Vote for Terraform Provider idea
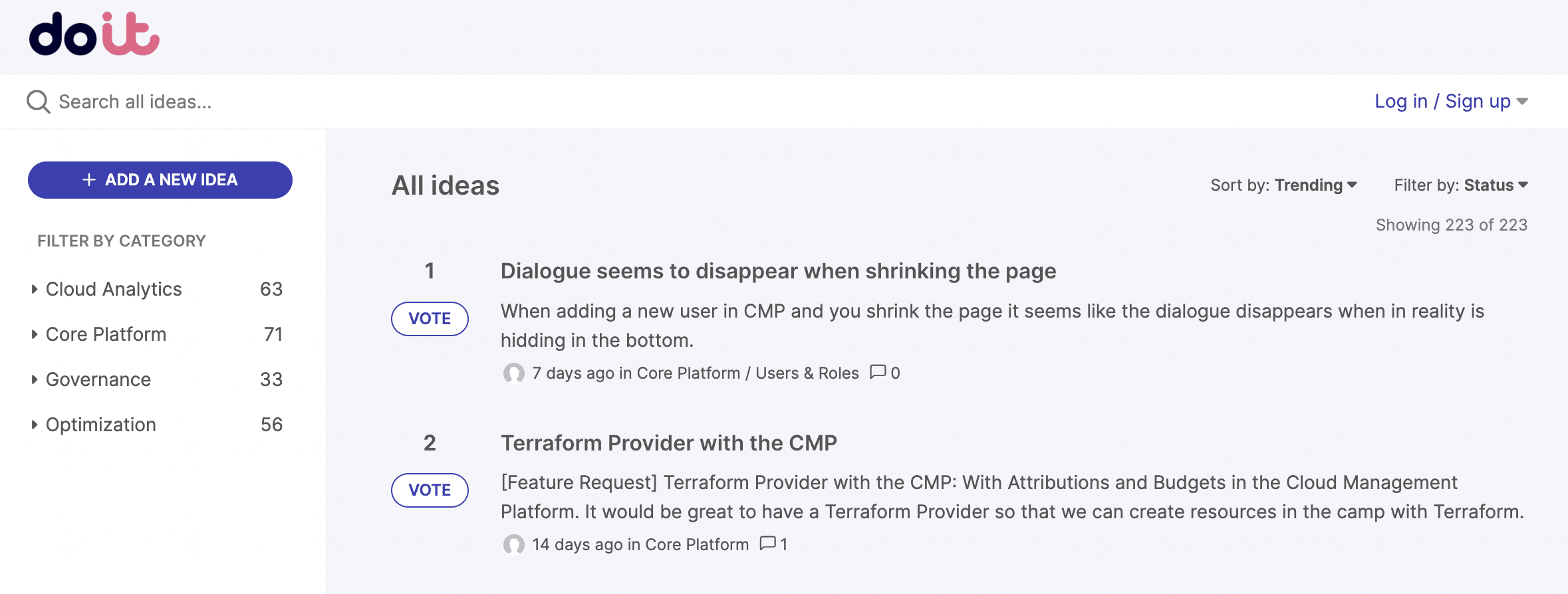This screenshot has width=1568, height=594. (430, 490)
